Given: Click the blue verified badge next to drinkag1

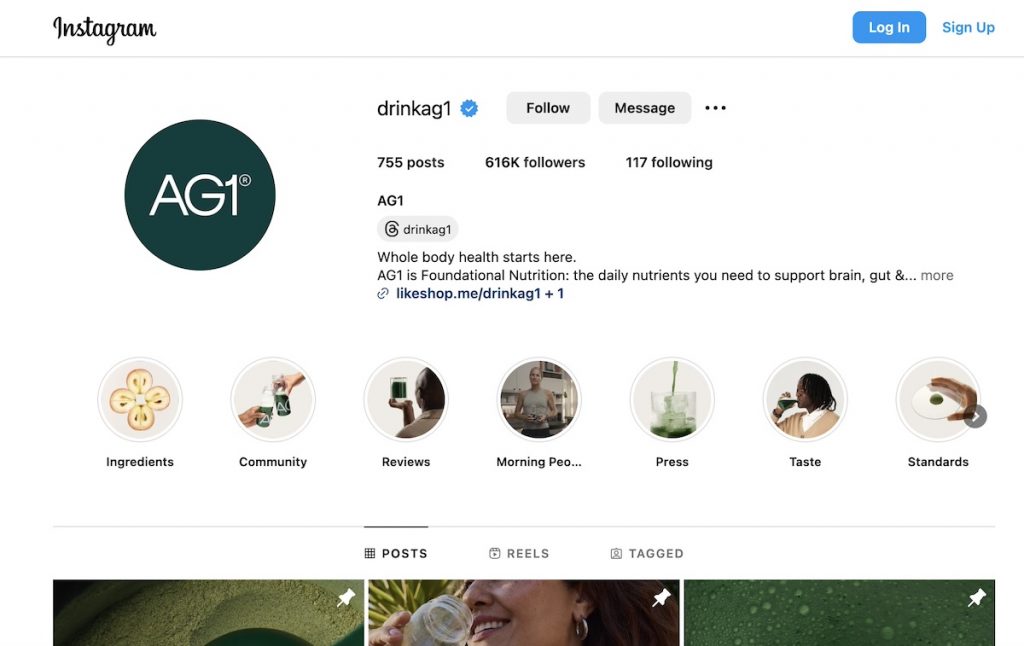Looking at the screenshot, I should click(469, 108).
